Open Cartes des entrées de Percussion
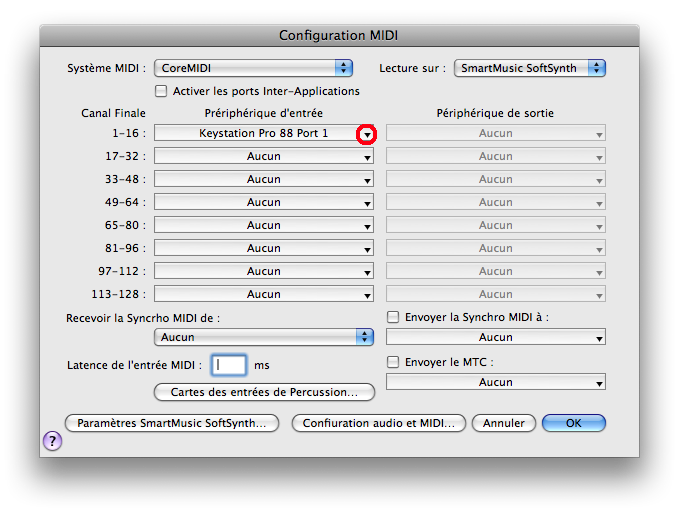679x512 pixels. click(264, 392)
